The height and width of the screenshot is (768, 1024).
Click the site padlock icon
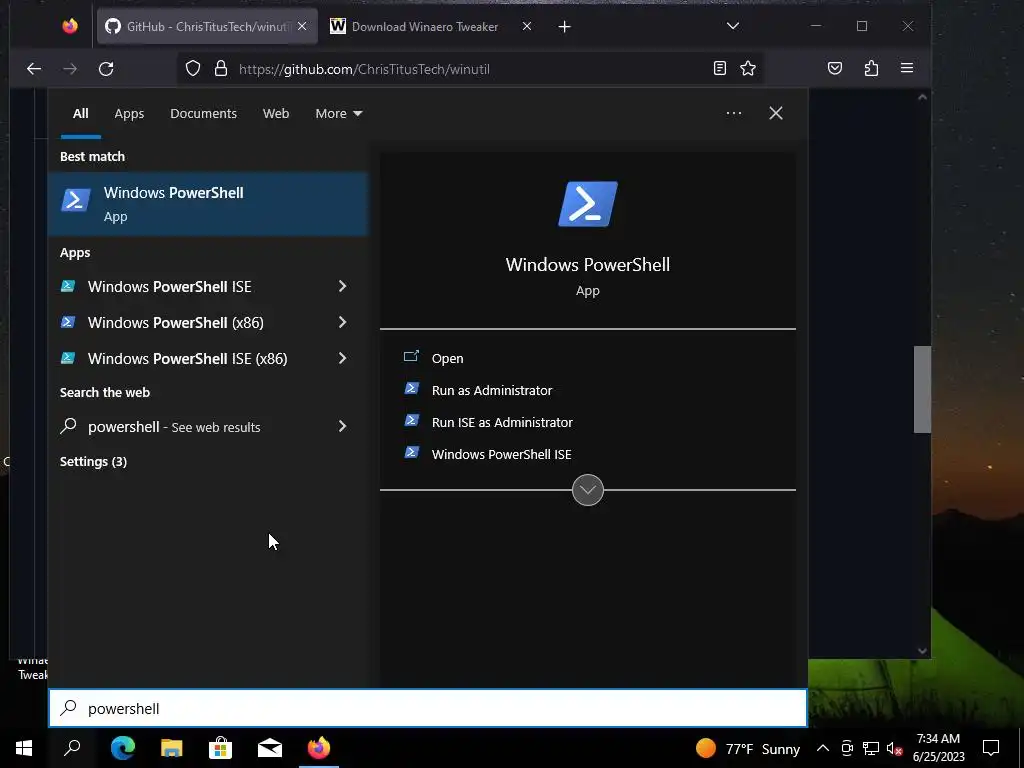click(221, 69)
